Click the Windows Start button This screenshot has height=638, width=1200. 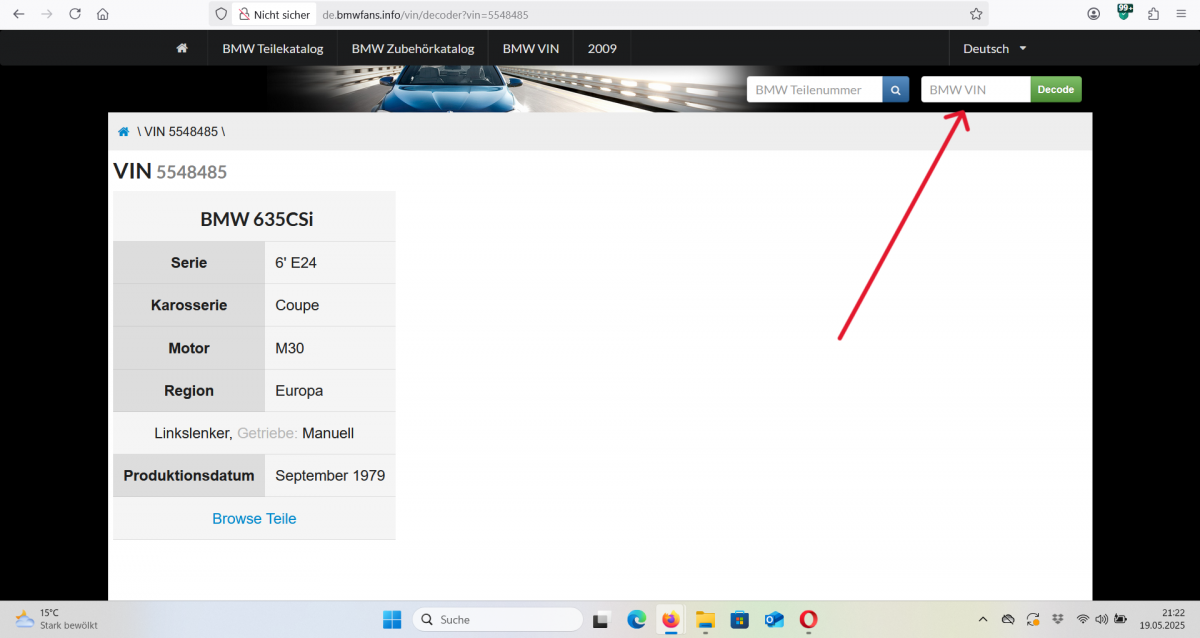(392, 620)
